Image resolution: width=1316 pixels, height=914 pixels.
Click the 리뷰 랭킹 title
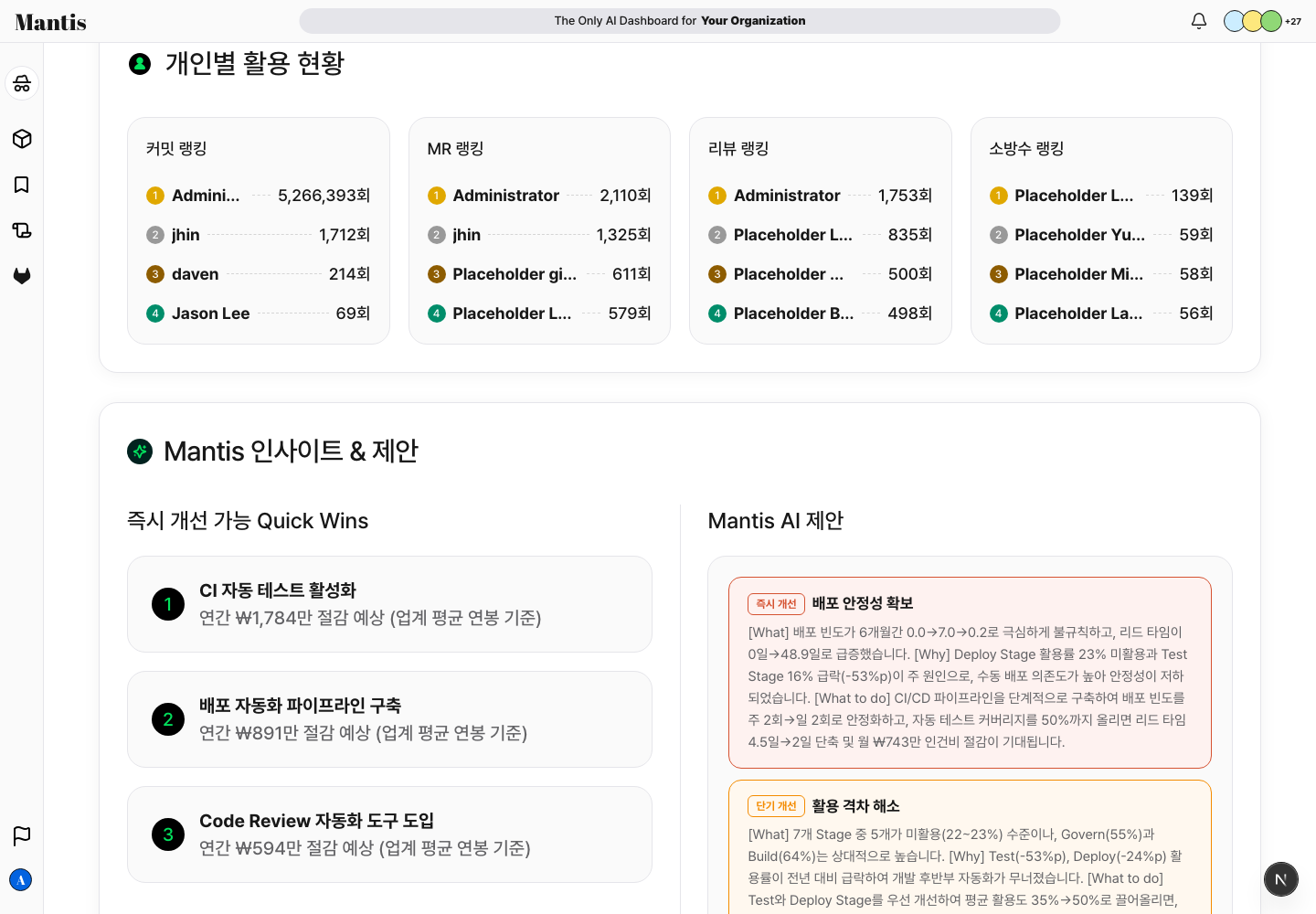(x=738, y=149)
